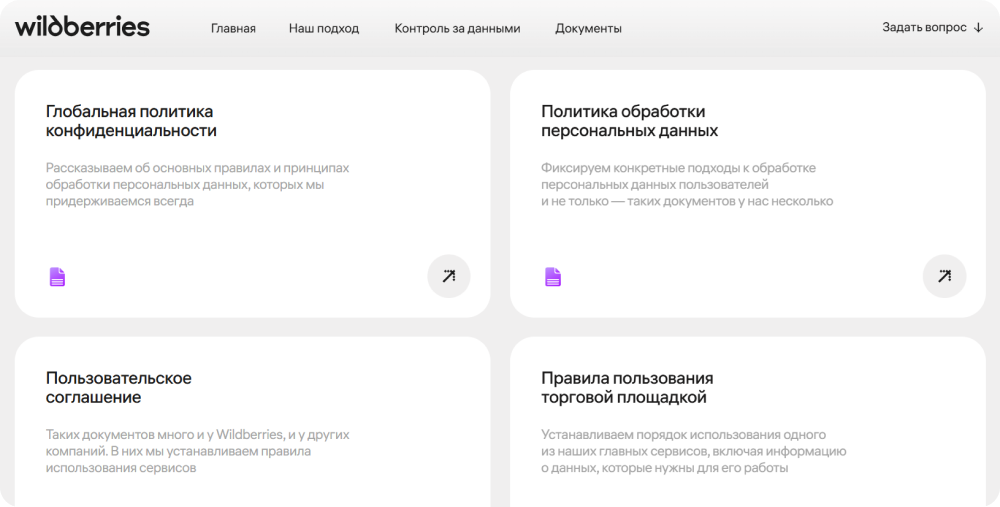Click description text starting with Фиксируем конкретные подходы

click(x=686, y=184)
